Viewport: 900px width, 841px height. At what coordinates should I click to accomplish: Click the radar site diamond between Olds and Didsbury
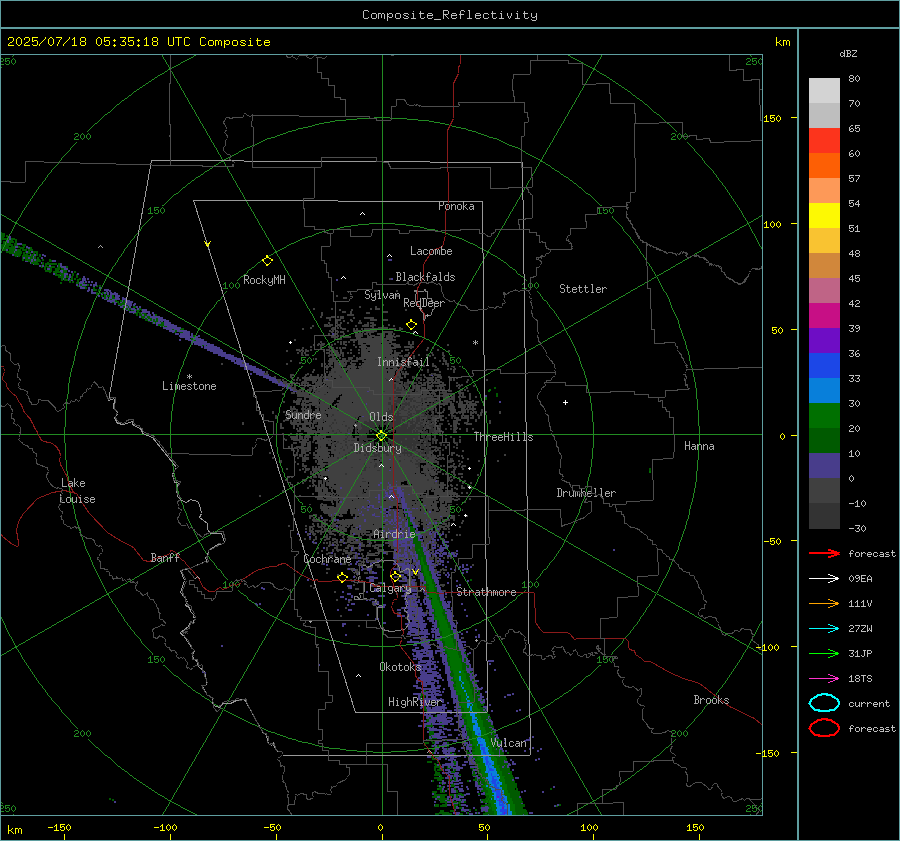pyautogui.click(x=381, y=436)
